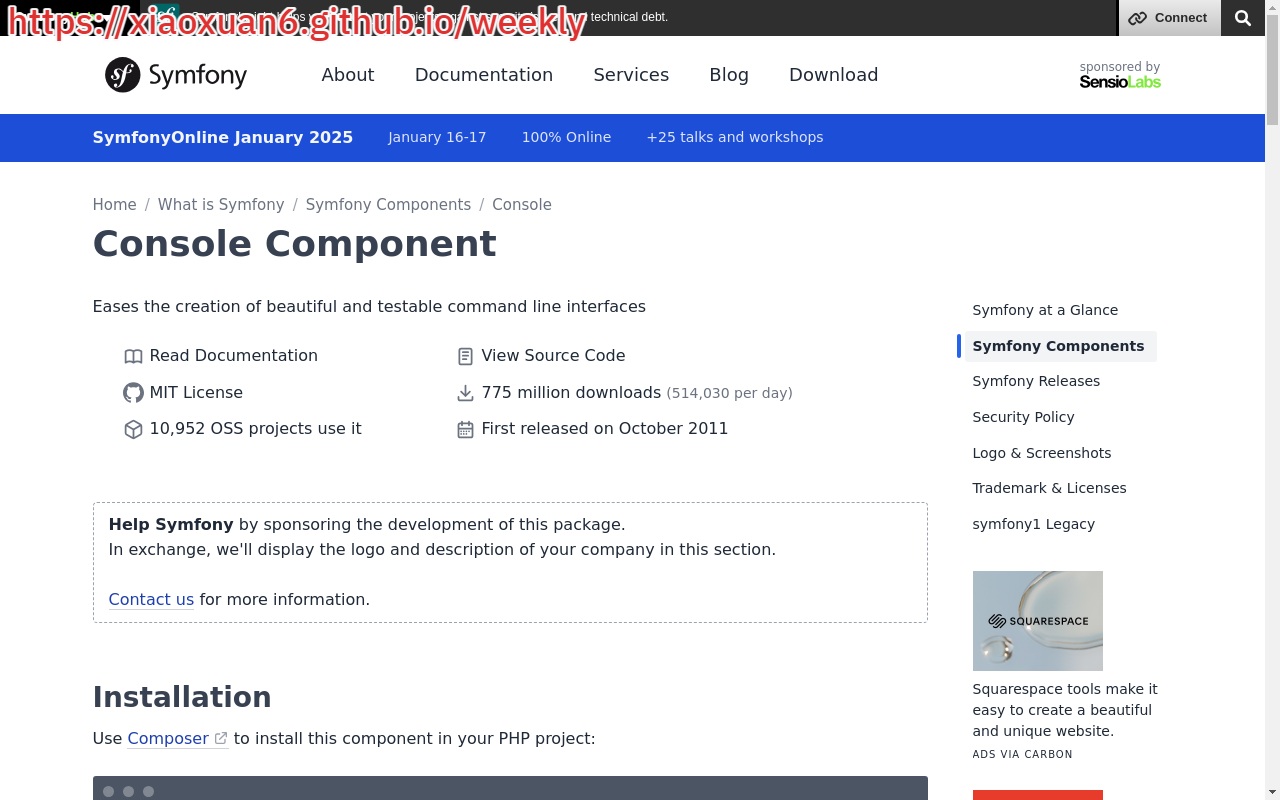Follow the Contact us link
Image resolution: width=1280 pixels, height=800 pixels.
(151, 599)
